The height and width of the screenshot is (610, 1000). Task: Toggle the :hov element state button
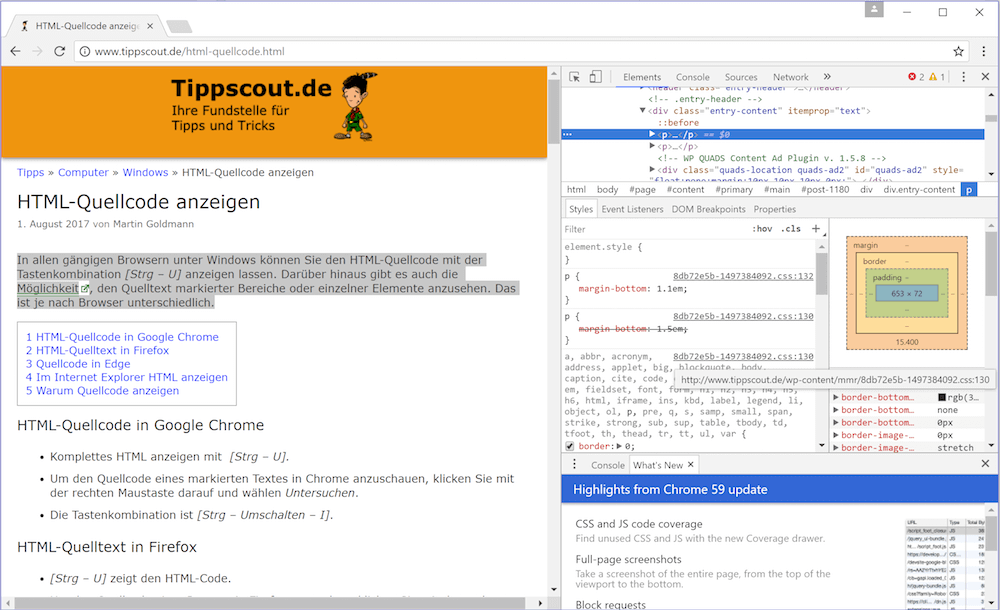[762, 228]
